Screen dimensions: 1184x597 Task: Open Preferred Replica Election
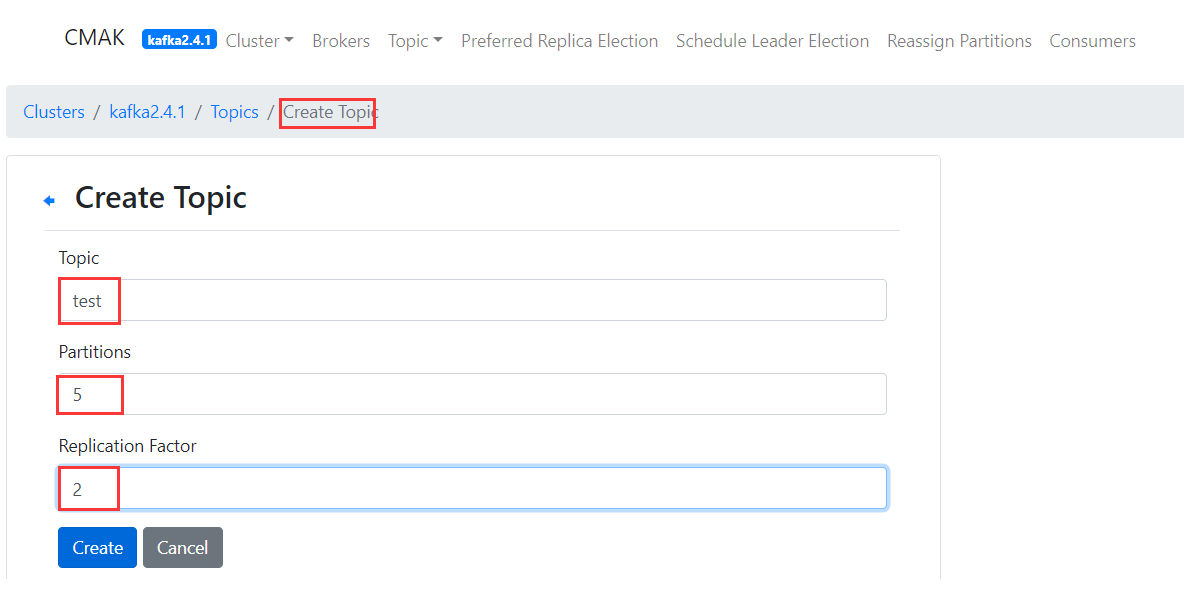click(x=559, y=41)
